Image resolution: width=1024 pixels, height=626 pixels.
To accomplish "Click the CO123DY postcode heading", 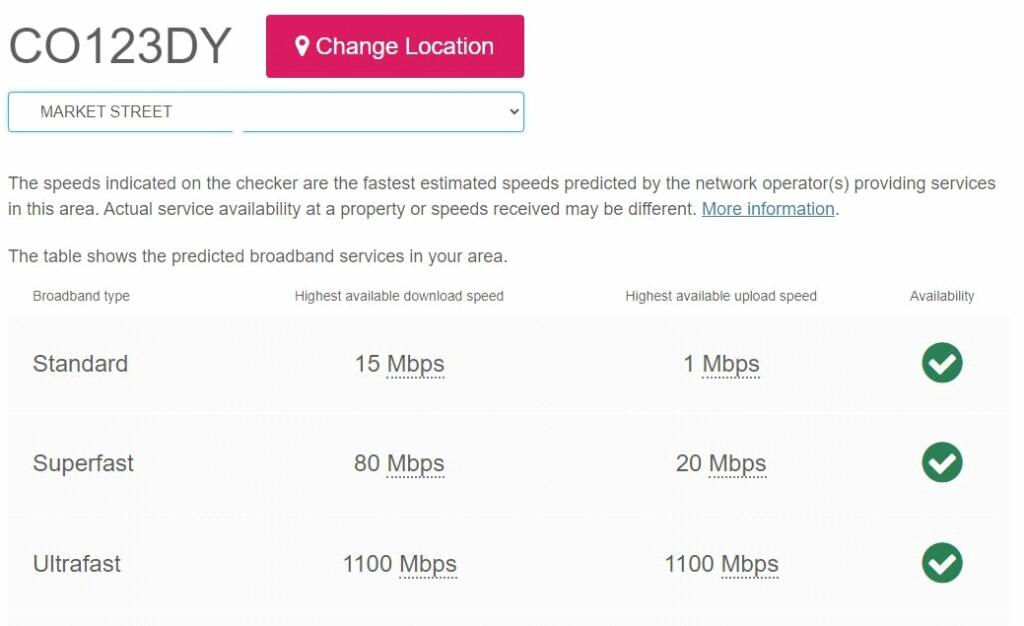I will 119,44.
